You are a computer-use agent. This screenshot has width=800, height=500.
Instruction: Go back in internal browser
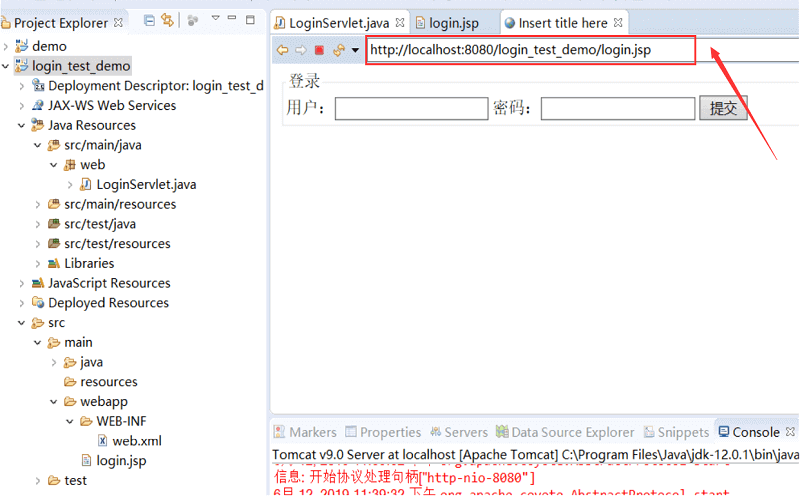[x=282, y=50]
